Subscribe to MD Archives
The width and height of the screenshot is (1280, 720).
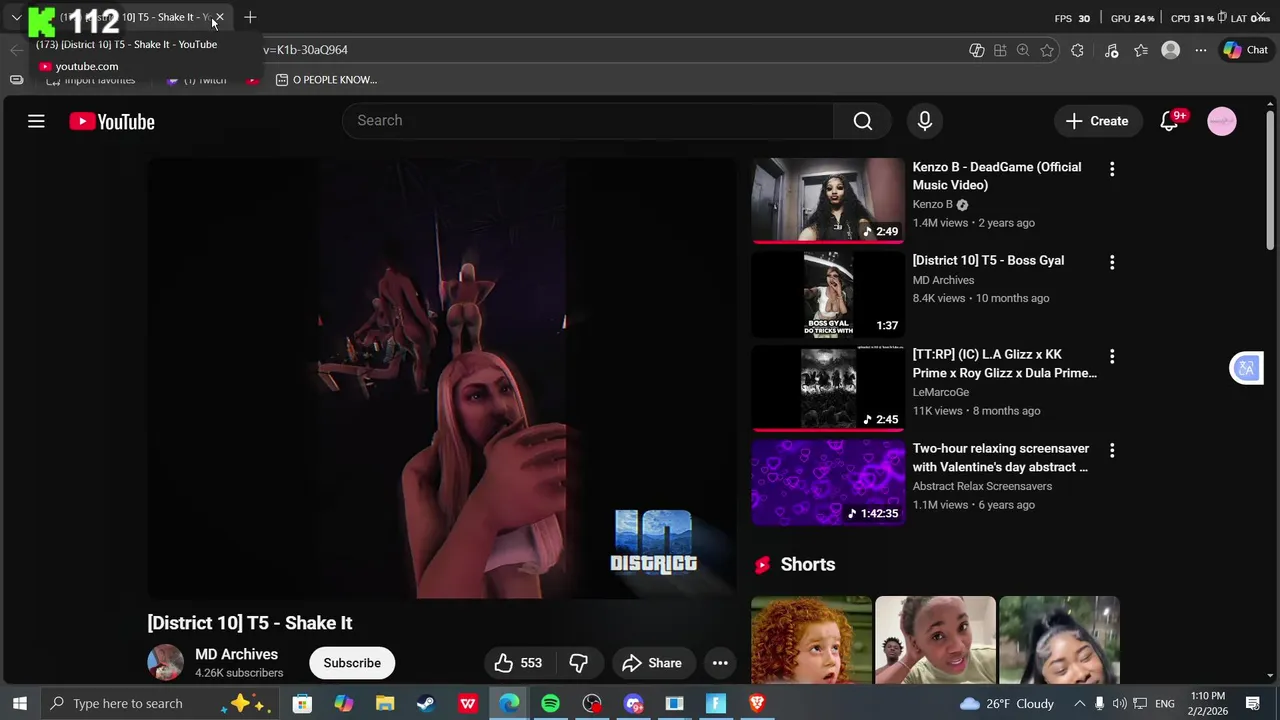click(352, 663)
